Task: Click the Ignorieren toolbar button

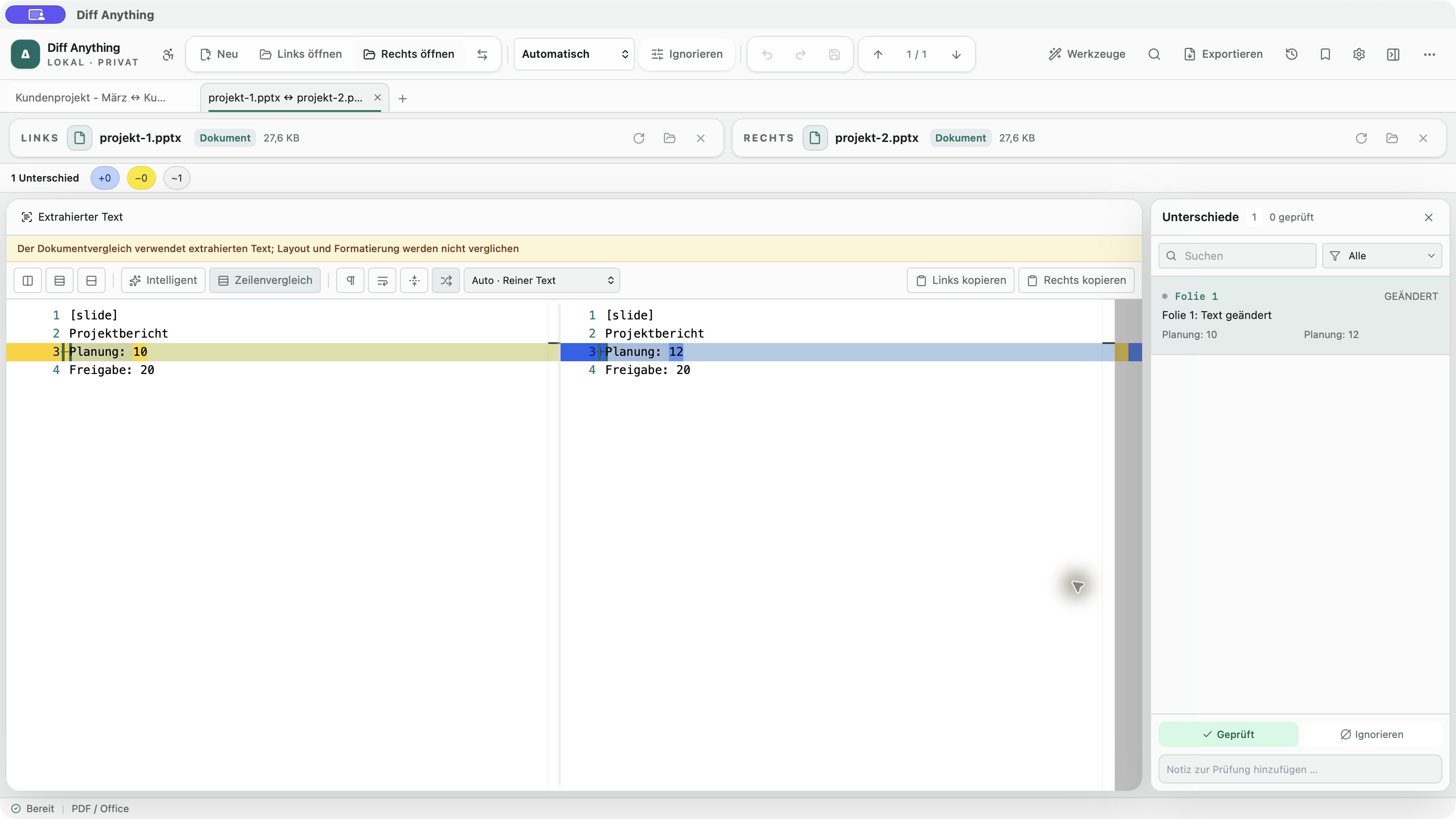Action: 687,54
